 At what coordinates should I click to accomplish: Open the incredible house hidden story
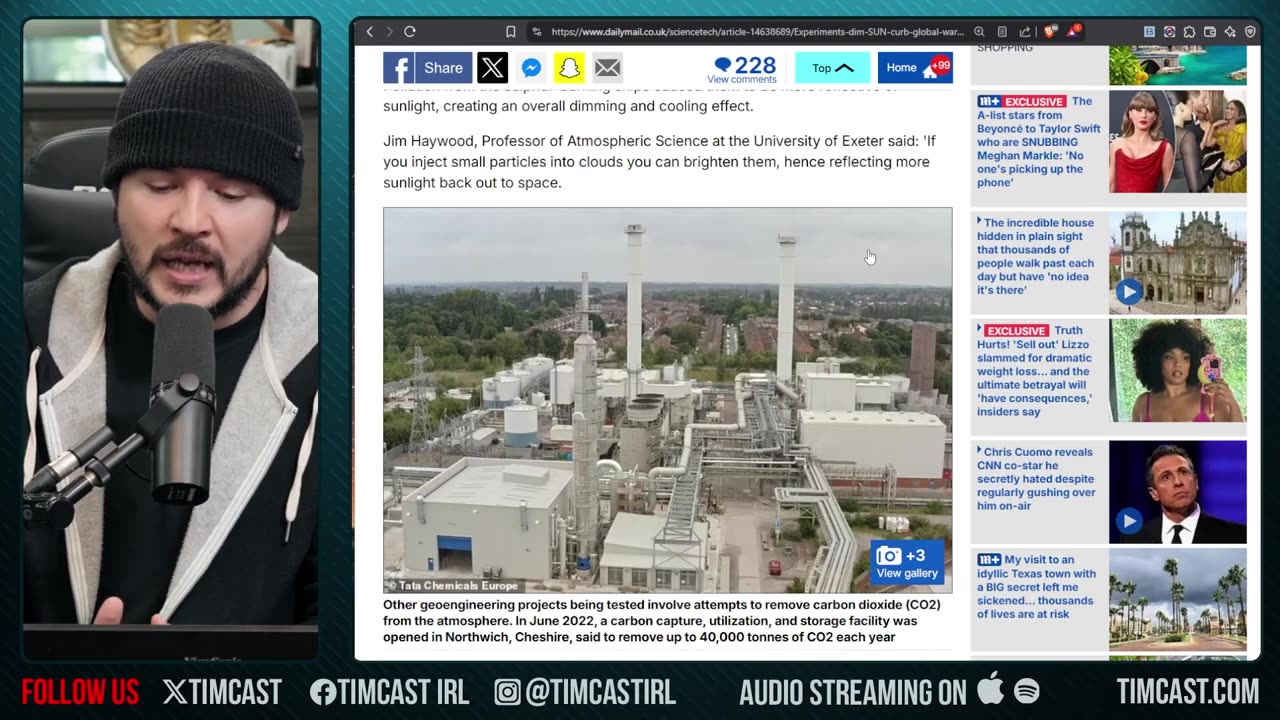(1036, 256)
